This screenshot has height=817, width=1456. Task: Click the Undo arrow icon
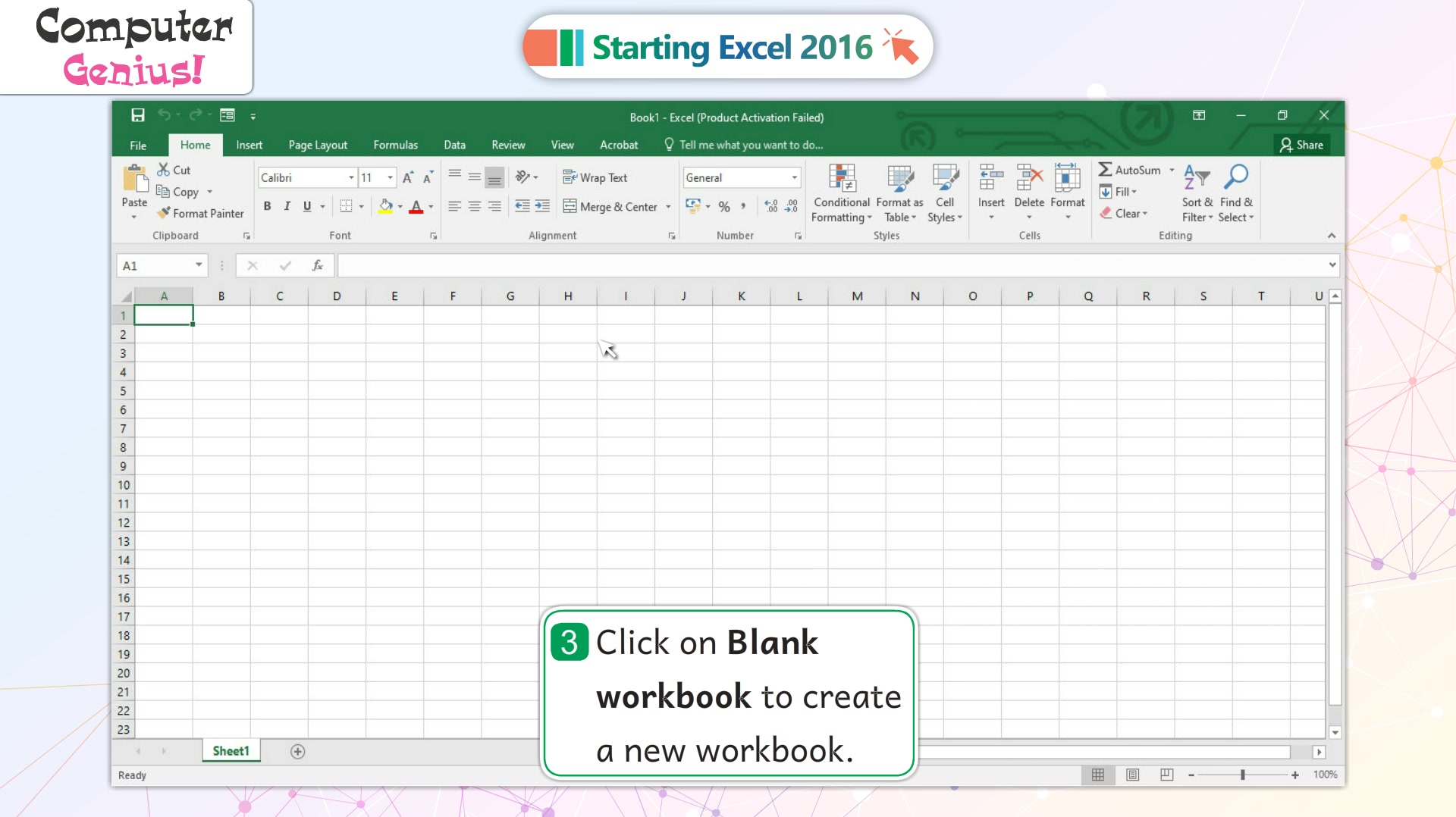(x=164, y=115)
